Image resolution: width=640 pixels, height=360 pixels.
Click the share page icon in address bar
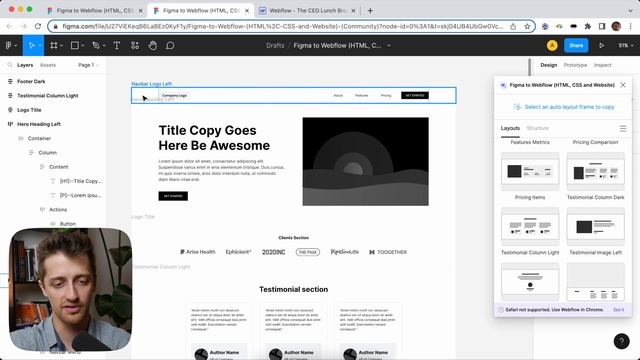[x=513, y=26]
